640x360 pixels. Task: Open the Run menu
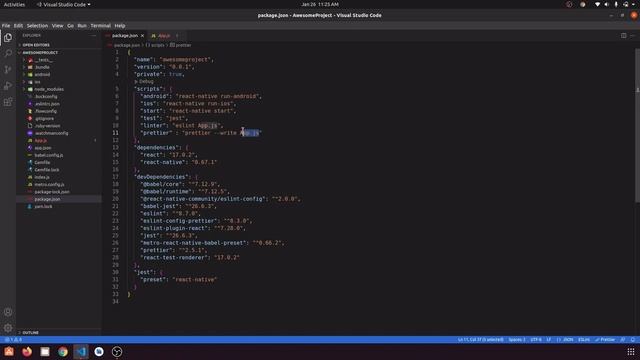point(82,25)
